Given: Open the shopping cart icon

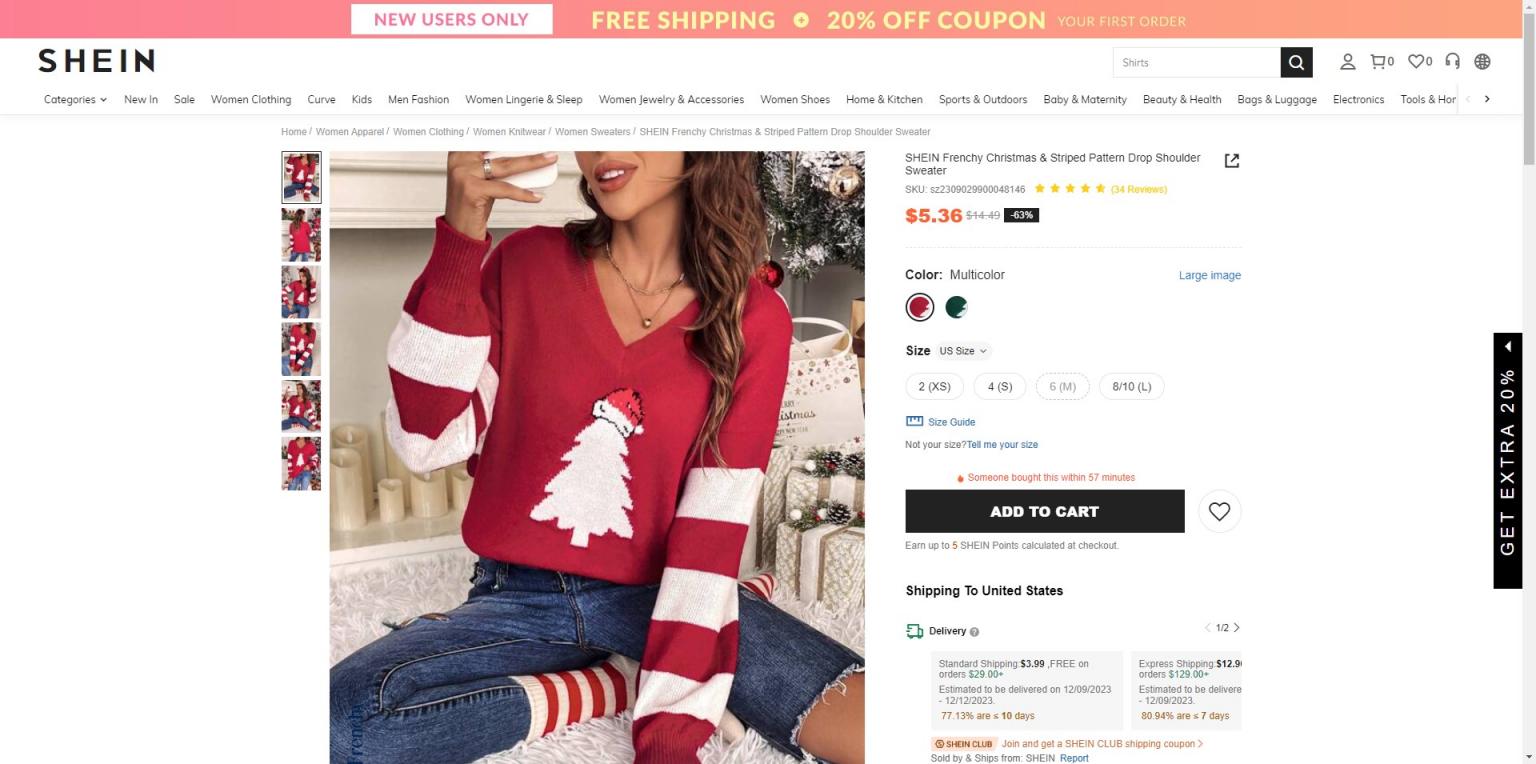Looking at the screenshot, I should (x=1379, y=62).
